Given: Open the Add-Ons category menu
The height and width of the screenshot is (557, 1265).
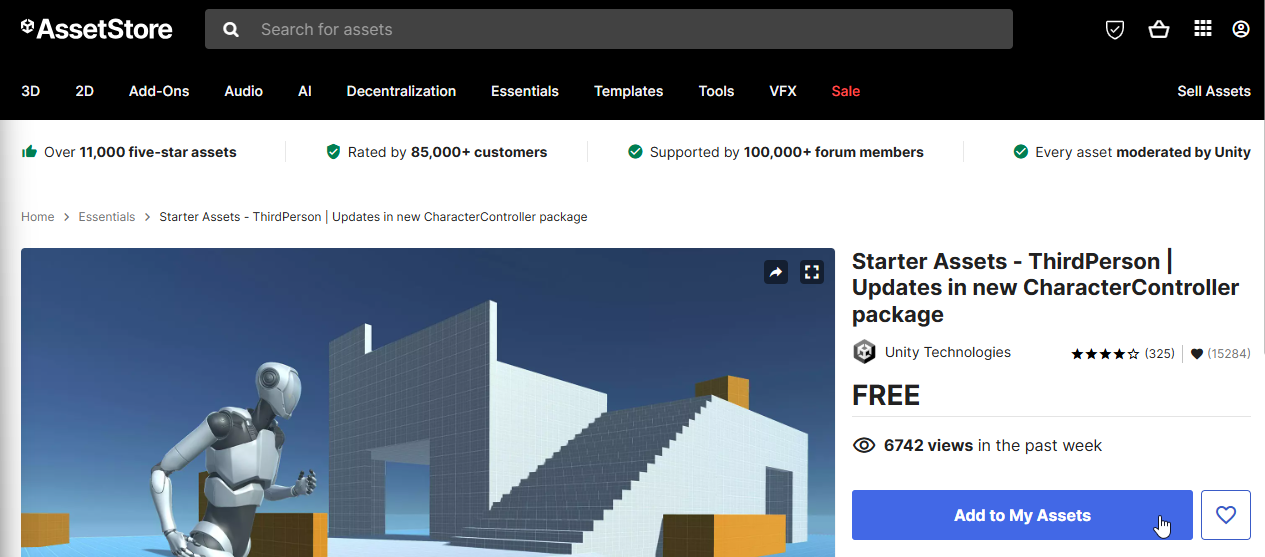Looking at the screenshot, I should pyautogui.click(x=159, y=91).
